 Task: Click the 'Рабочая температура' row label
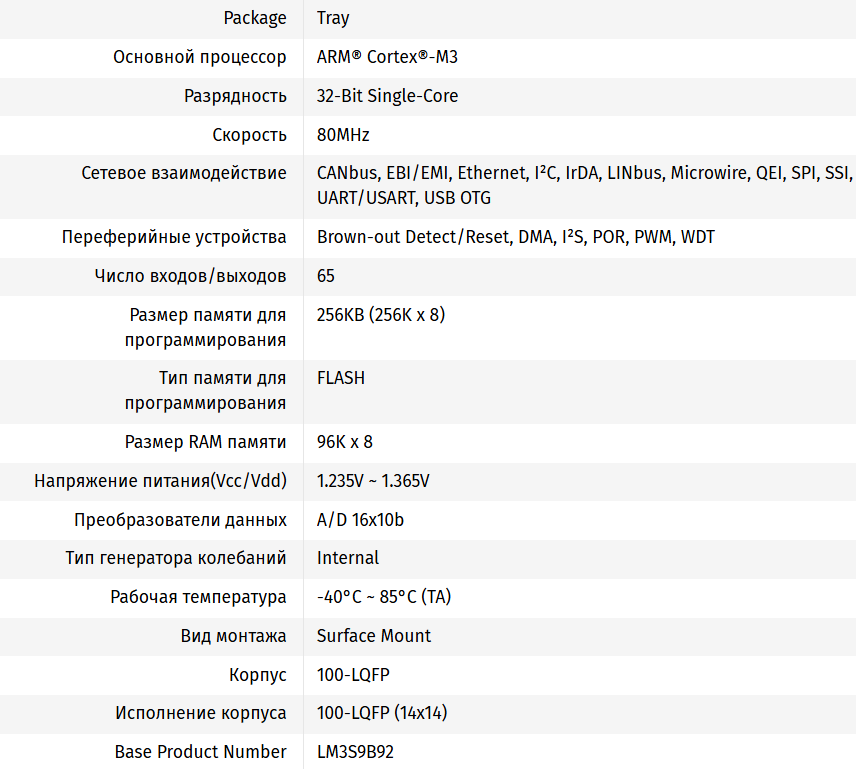(198, 597)
